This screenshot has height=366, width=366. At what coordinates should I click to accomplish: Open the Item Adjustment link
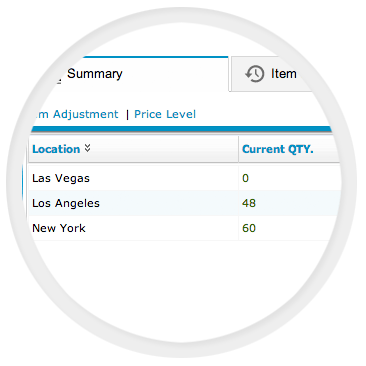click(75, 114)
